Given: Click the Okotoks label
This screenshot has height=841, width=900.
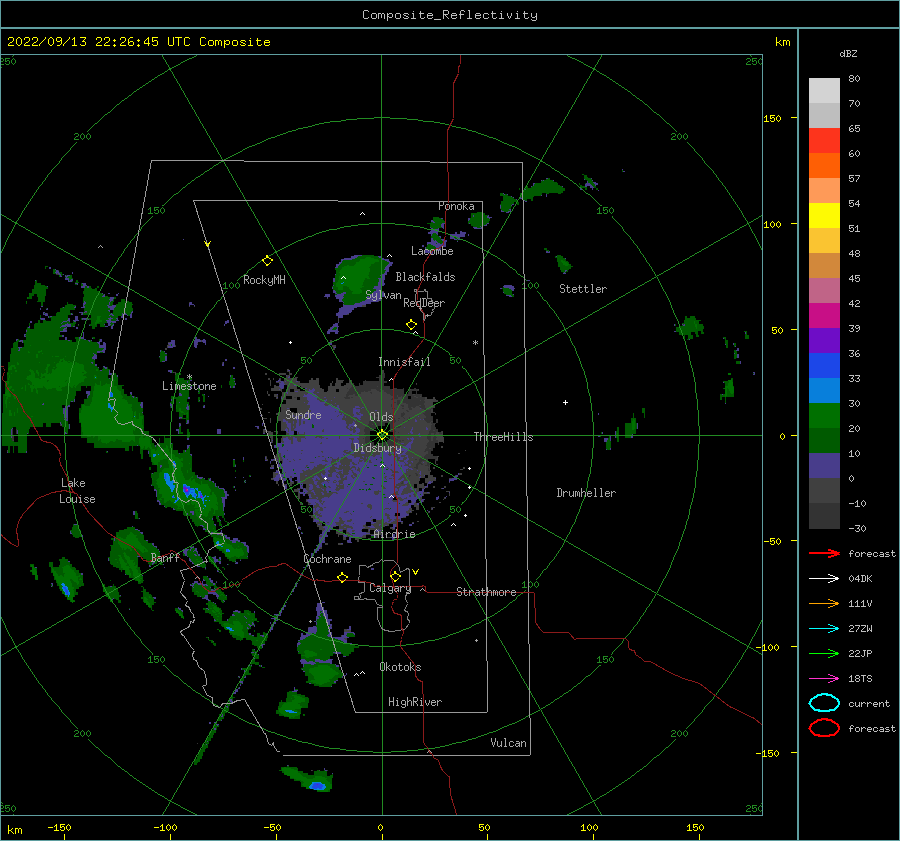Looking at the screenshot, I should point(400,667).
